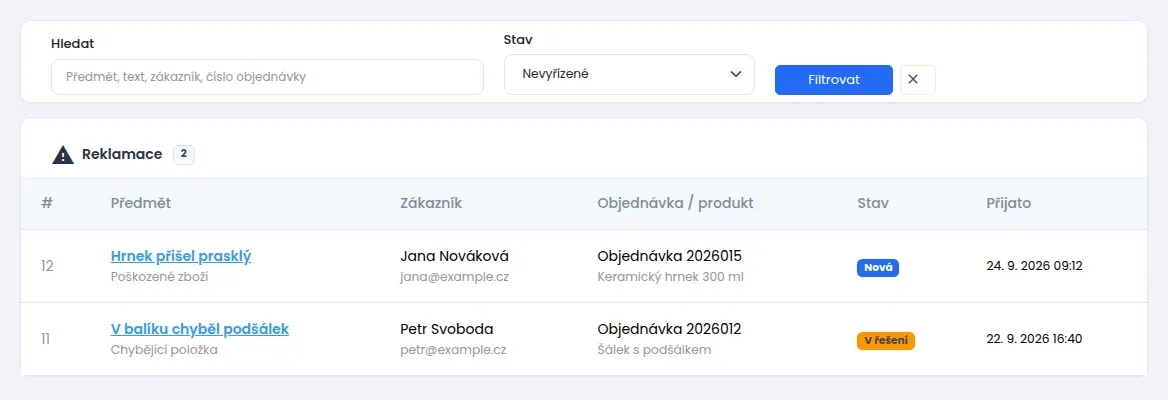Click Objednávka 2026015 cell
The width and height of the screenshot is (1168, 400).
click(x=670, y=256)
